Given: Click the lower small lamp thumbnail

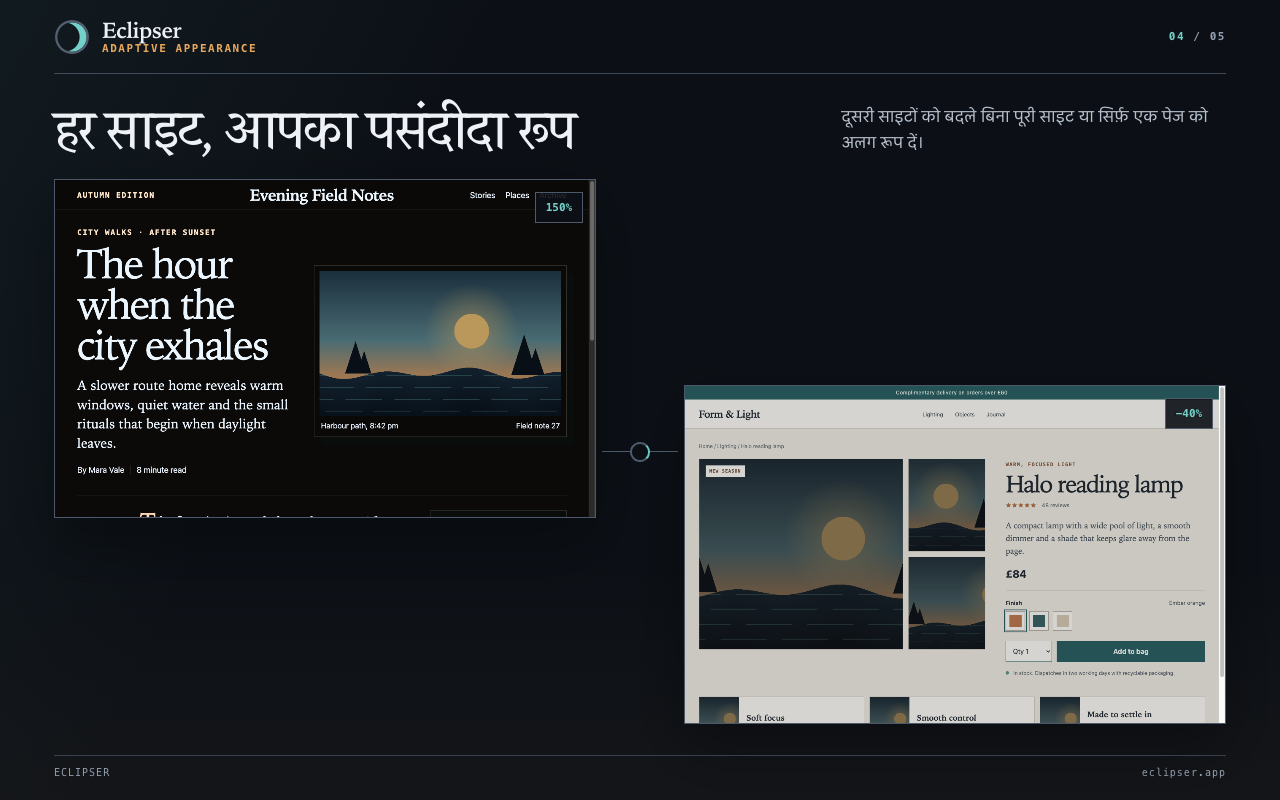Looking at the screenshot, I should [x=946, y=603].
